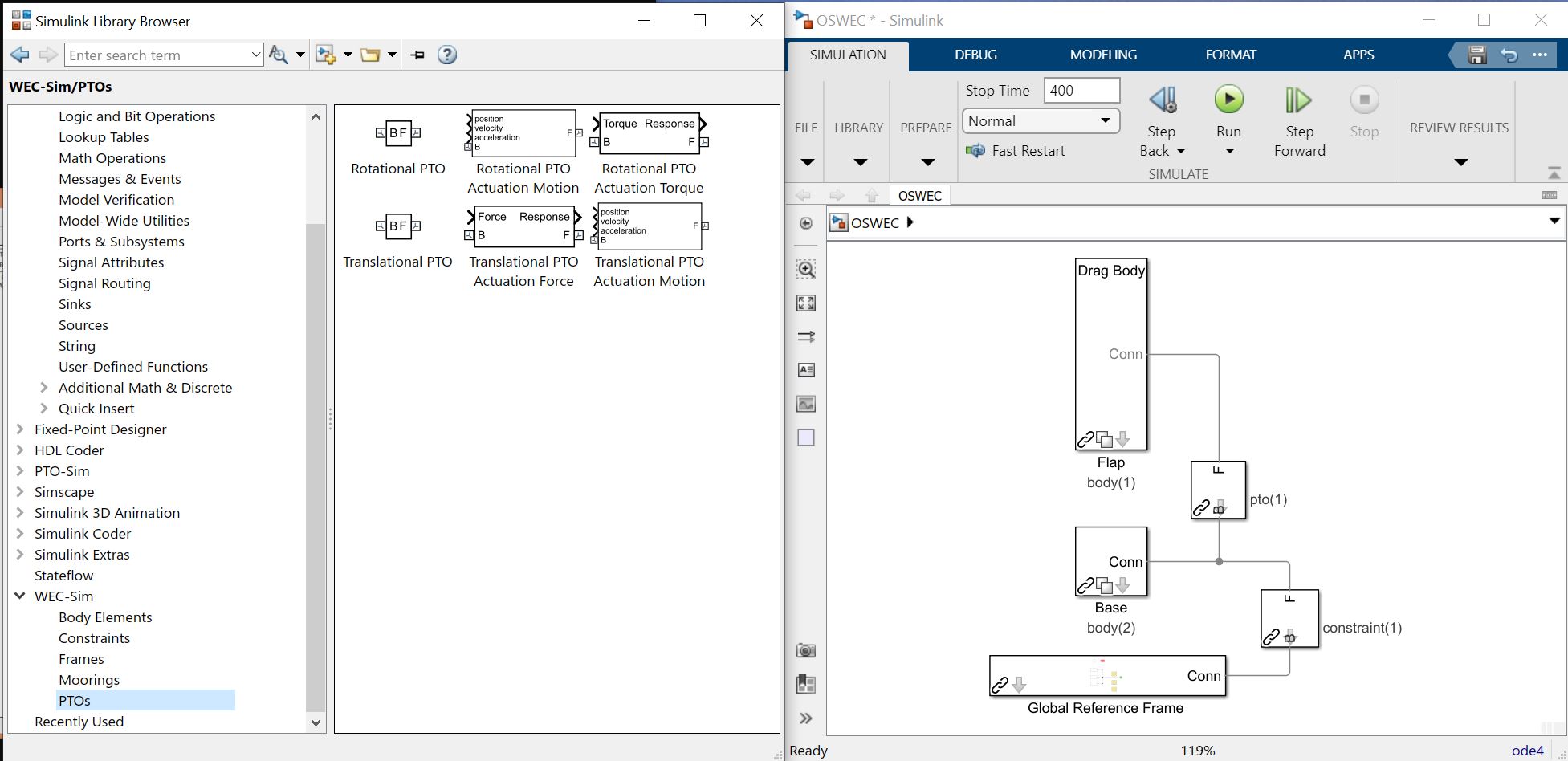Save the model with the disk icon
The height and width of the screenshot is (761, 1568).
click(1476, 55)
